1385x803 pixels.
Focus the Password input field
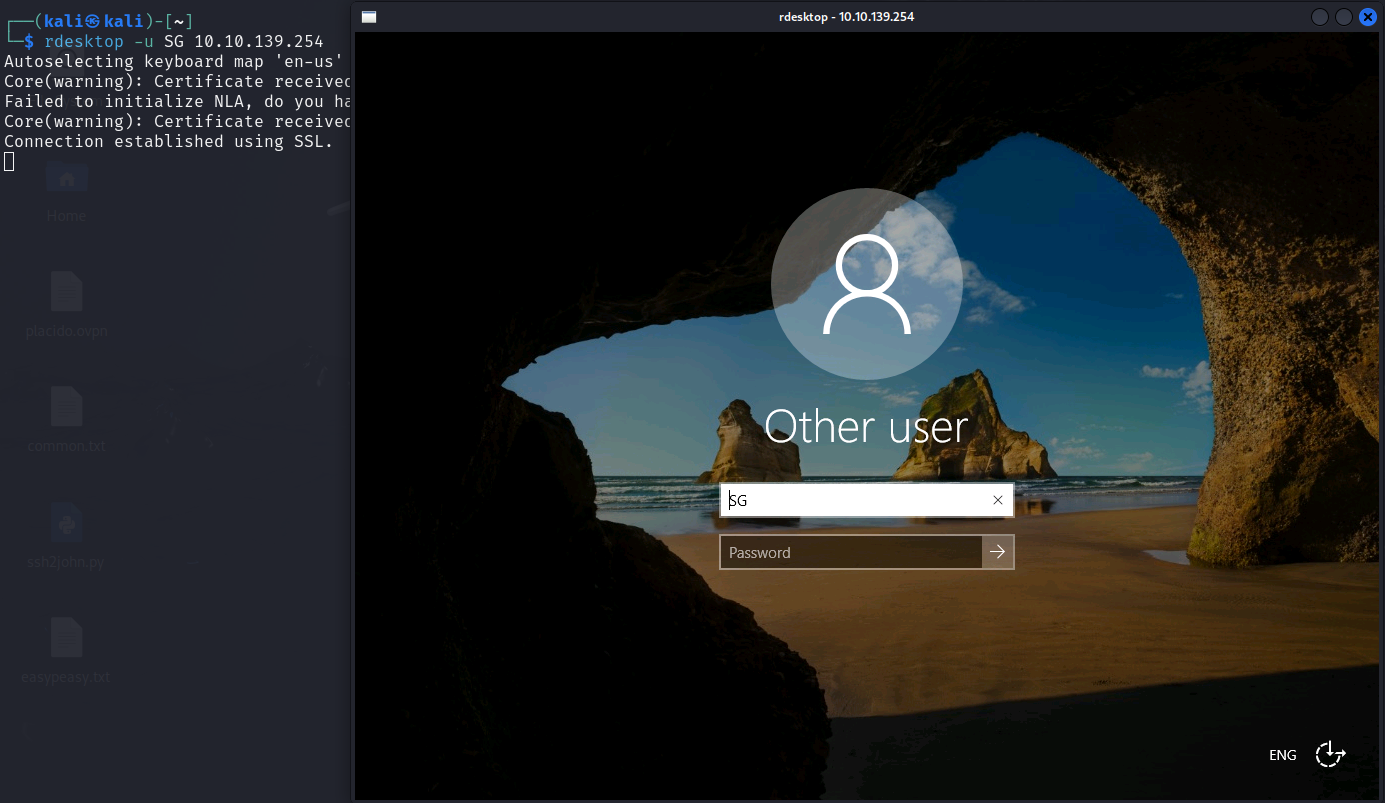[x=851, y=552]
